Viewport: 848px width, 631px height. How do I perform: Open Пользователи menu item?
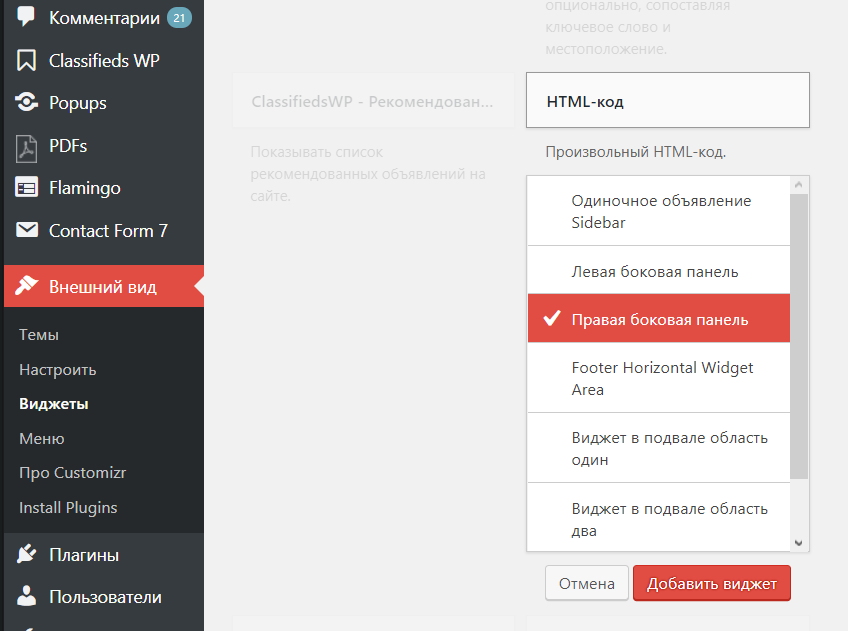point(104,597)
